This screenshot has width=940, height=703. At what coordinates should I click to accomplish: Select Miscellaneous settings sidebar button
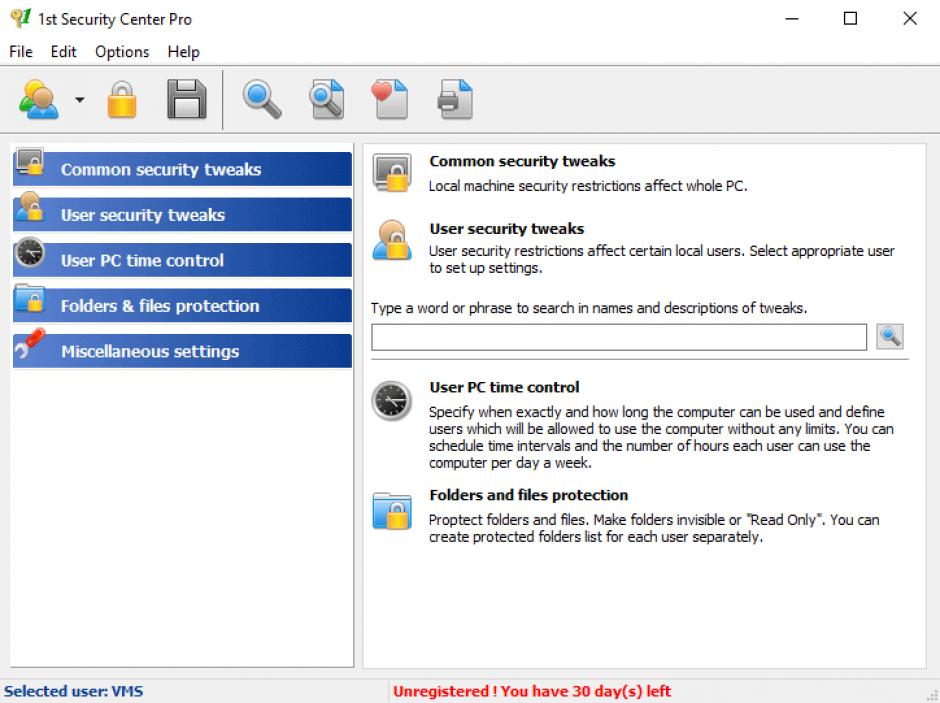tap(182, 351)
